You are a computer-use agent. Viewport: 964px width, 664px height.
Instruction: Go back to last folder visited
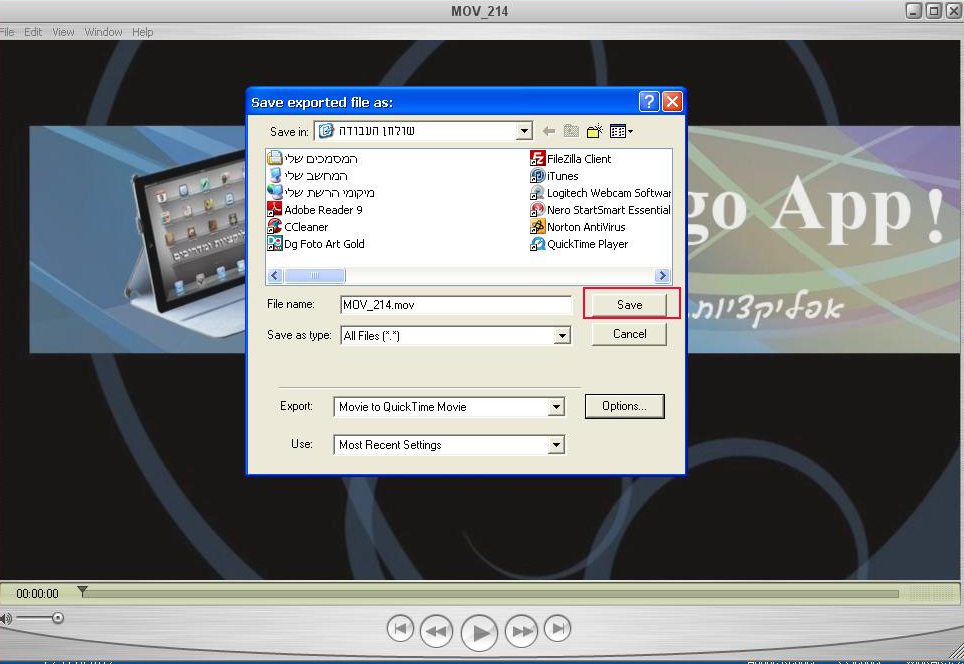pyautogui.click(x=549, y=131)
